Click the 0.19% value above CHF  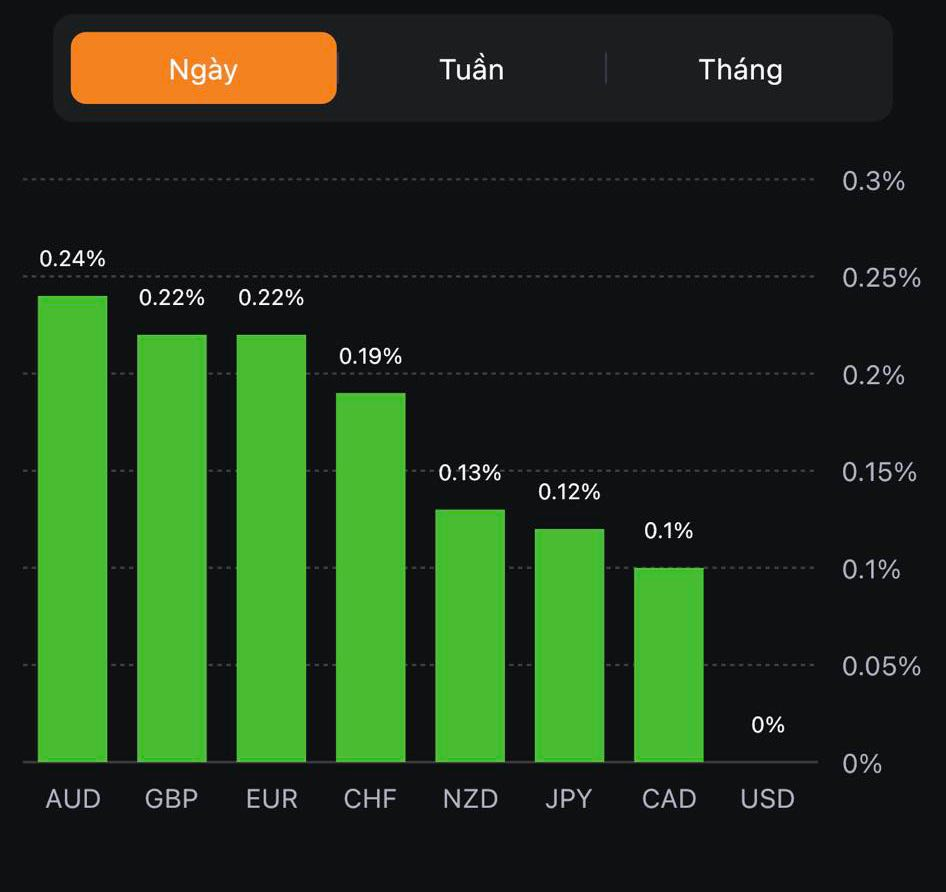pyautogui.click(x=370, y=356)
